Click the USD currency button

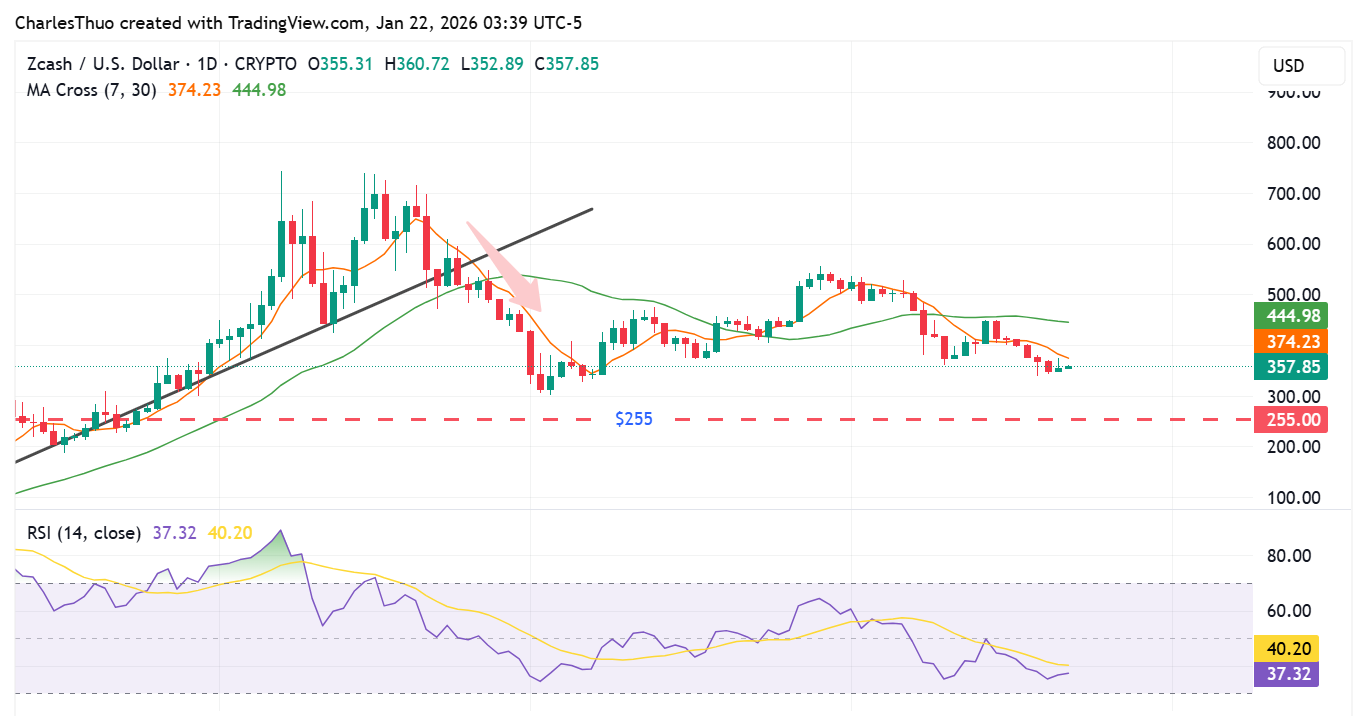click(x=1300, y=65)
